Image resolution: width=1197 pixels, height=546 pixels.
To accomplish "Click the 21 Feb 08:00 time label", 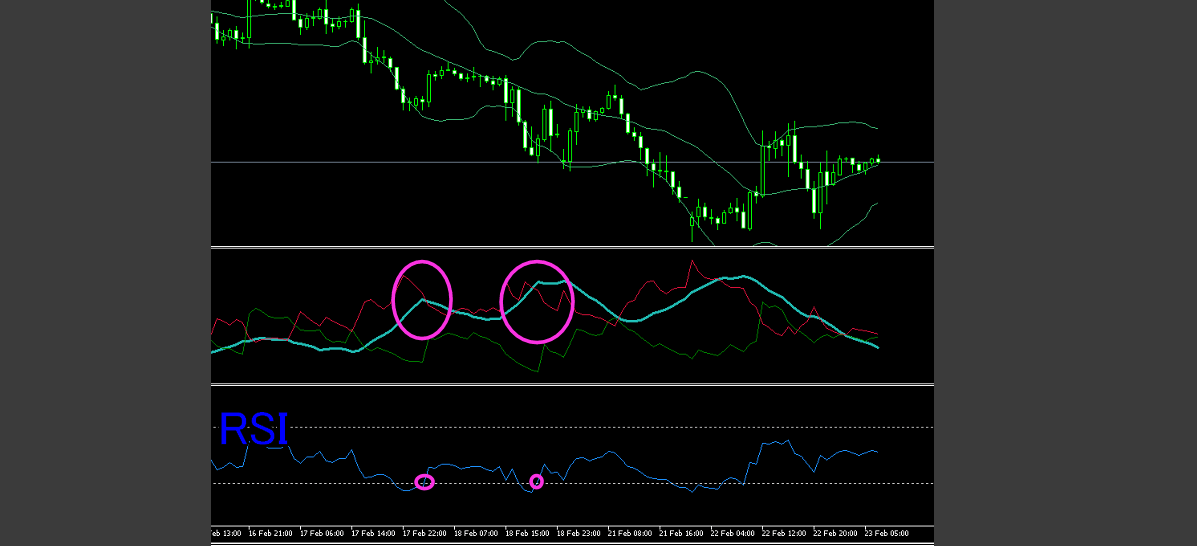I will tap(630, 533).
